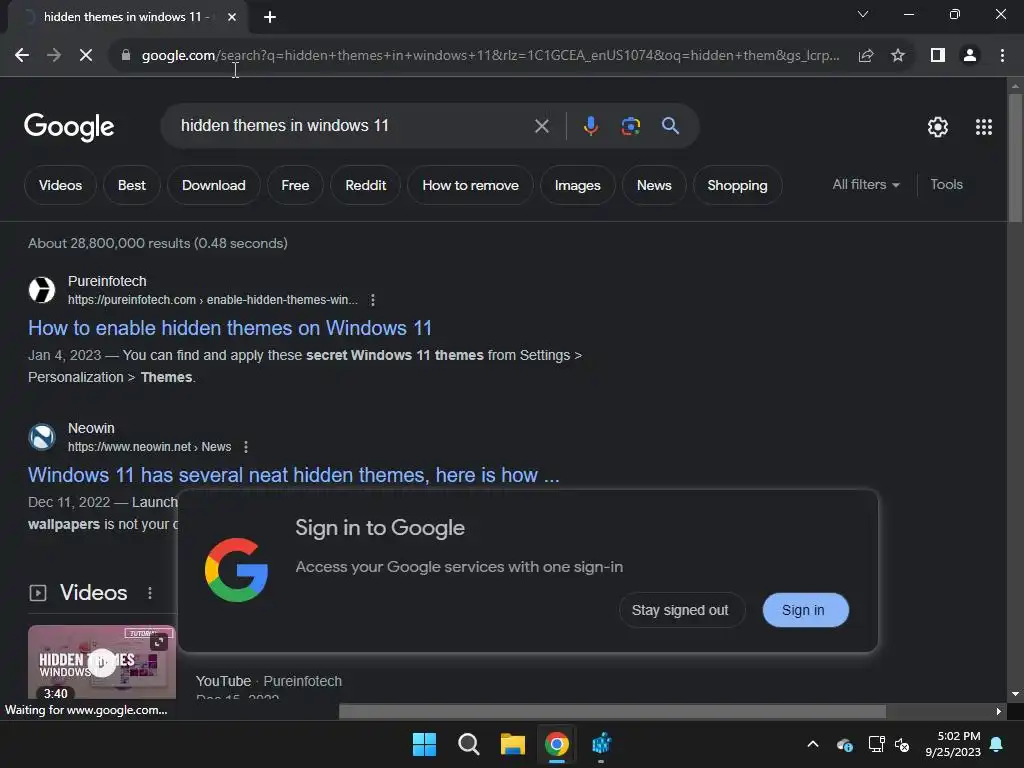Open Chrome profile avatar

970,56
